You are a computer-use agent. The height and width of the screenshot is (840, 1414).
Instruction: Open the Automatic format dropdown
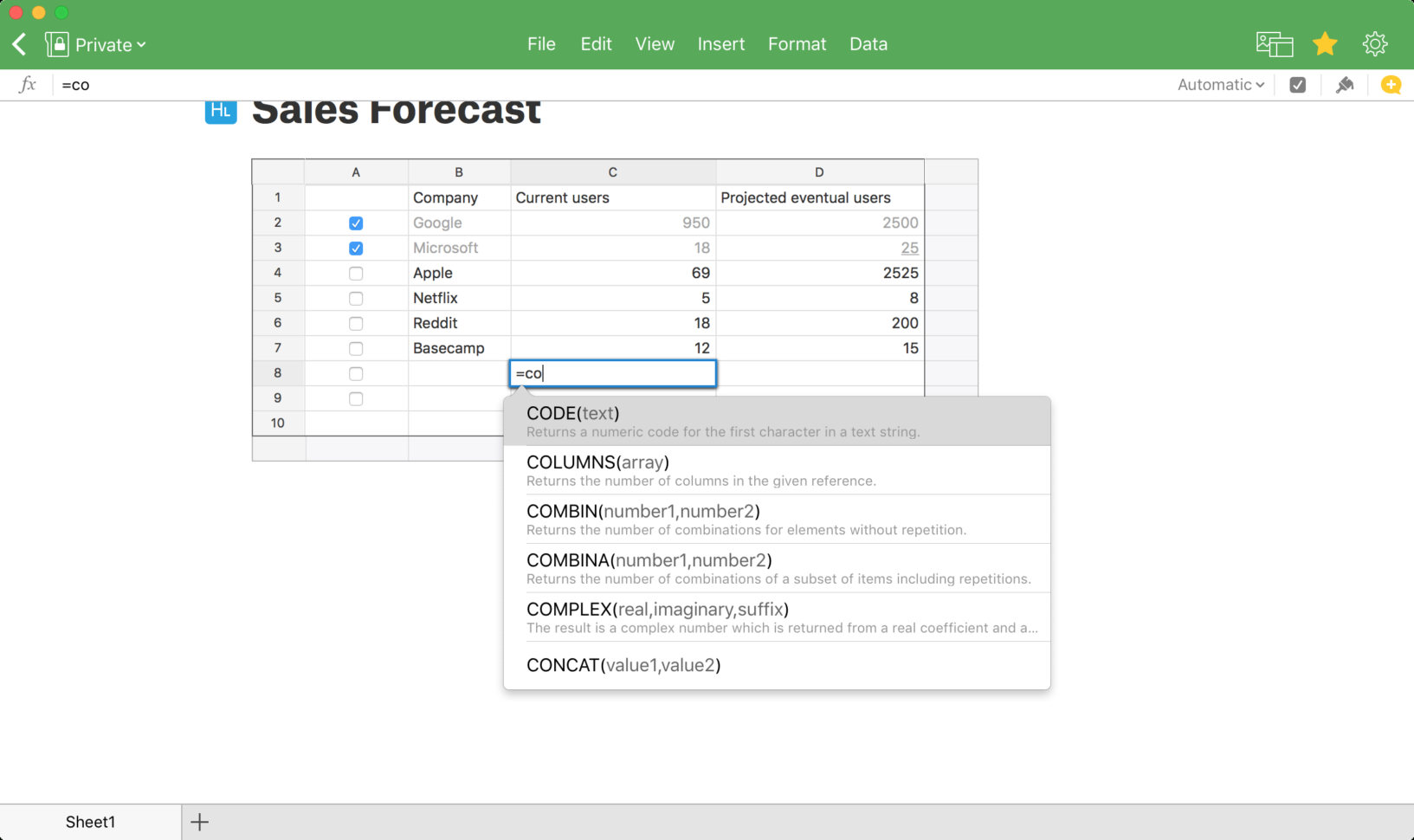(x=1219, y=84)
